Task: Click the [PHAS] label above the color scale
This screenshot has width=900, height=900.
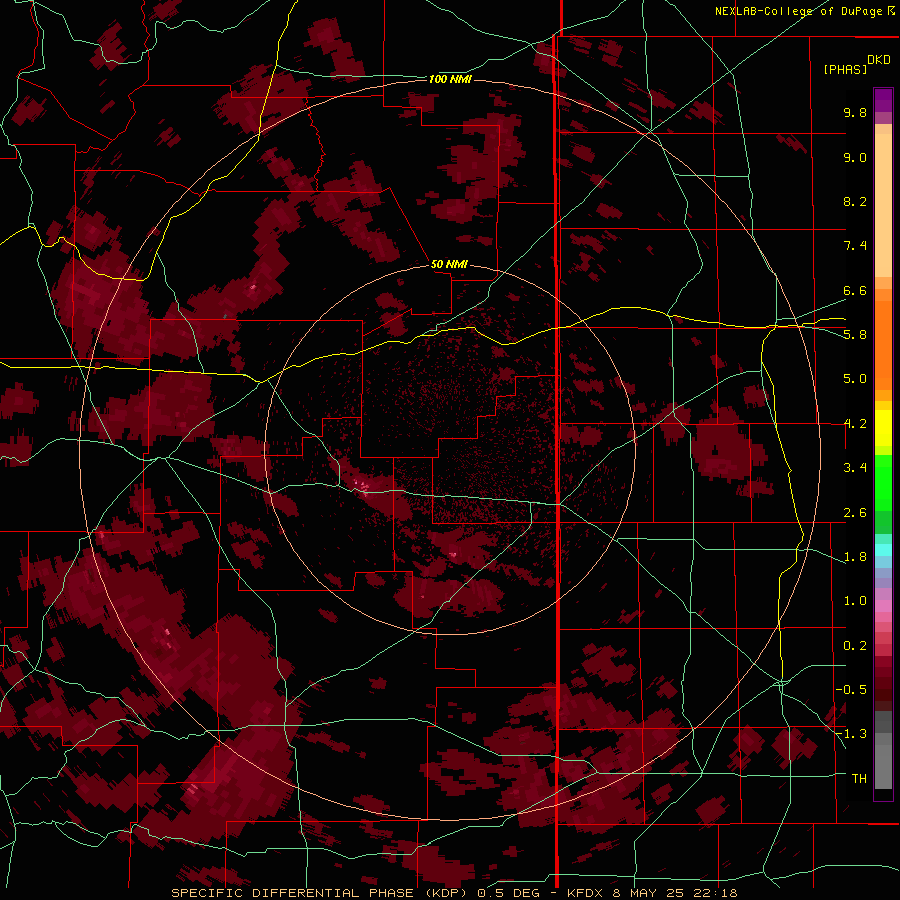Action: click(x=845, y=69)
